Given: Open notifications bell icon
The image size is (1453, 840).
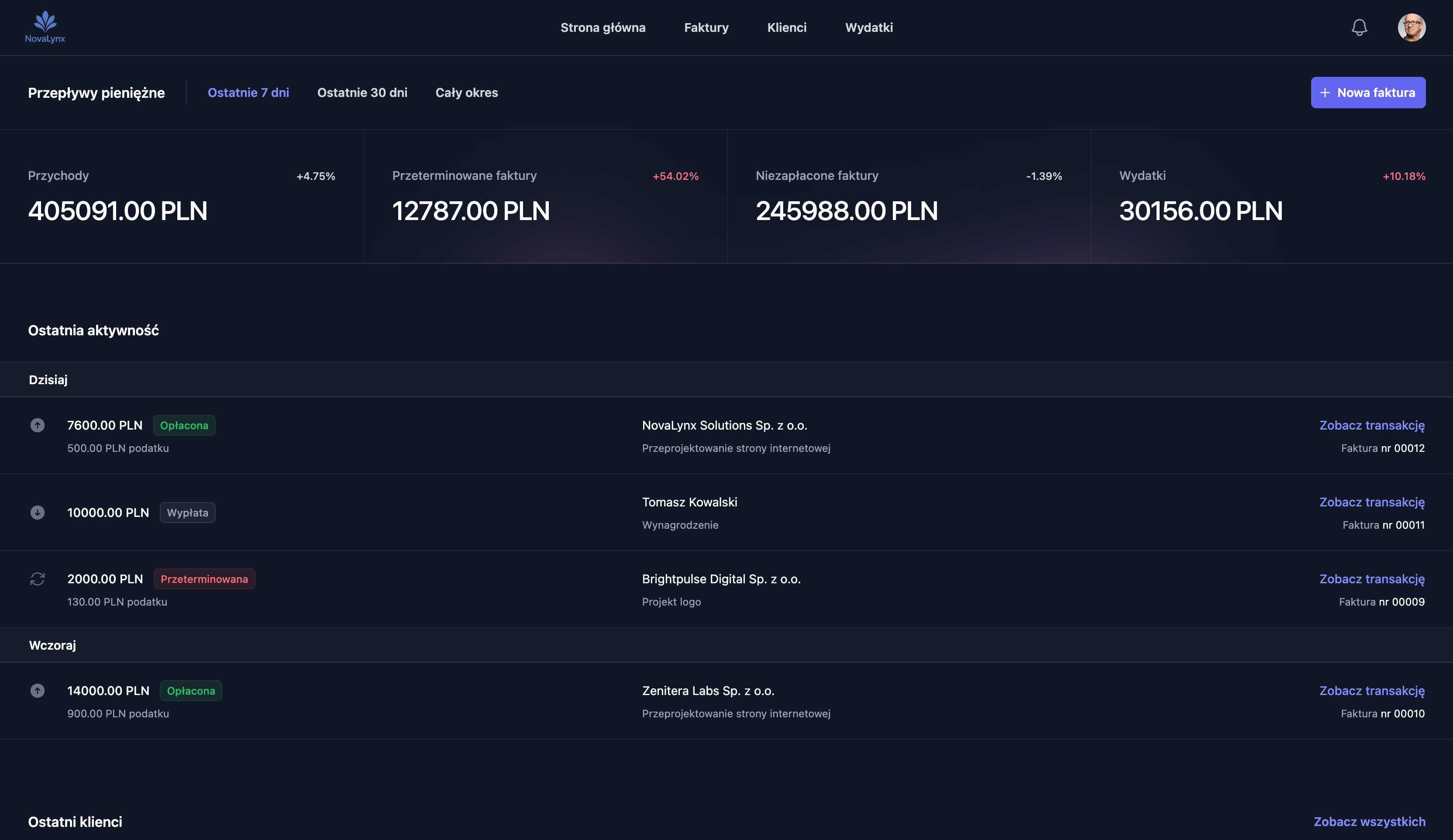Looking at the screenshot, I should (1359, 28).
